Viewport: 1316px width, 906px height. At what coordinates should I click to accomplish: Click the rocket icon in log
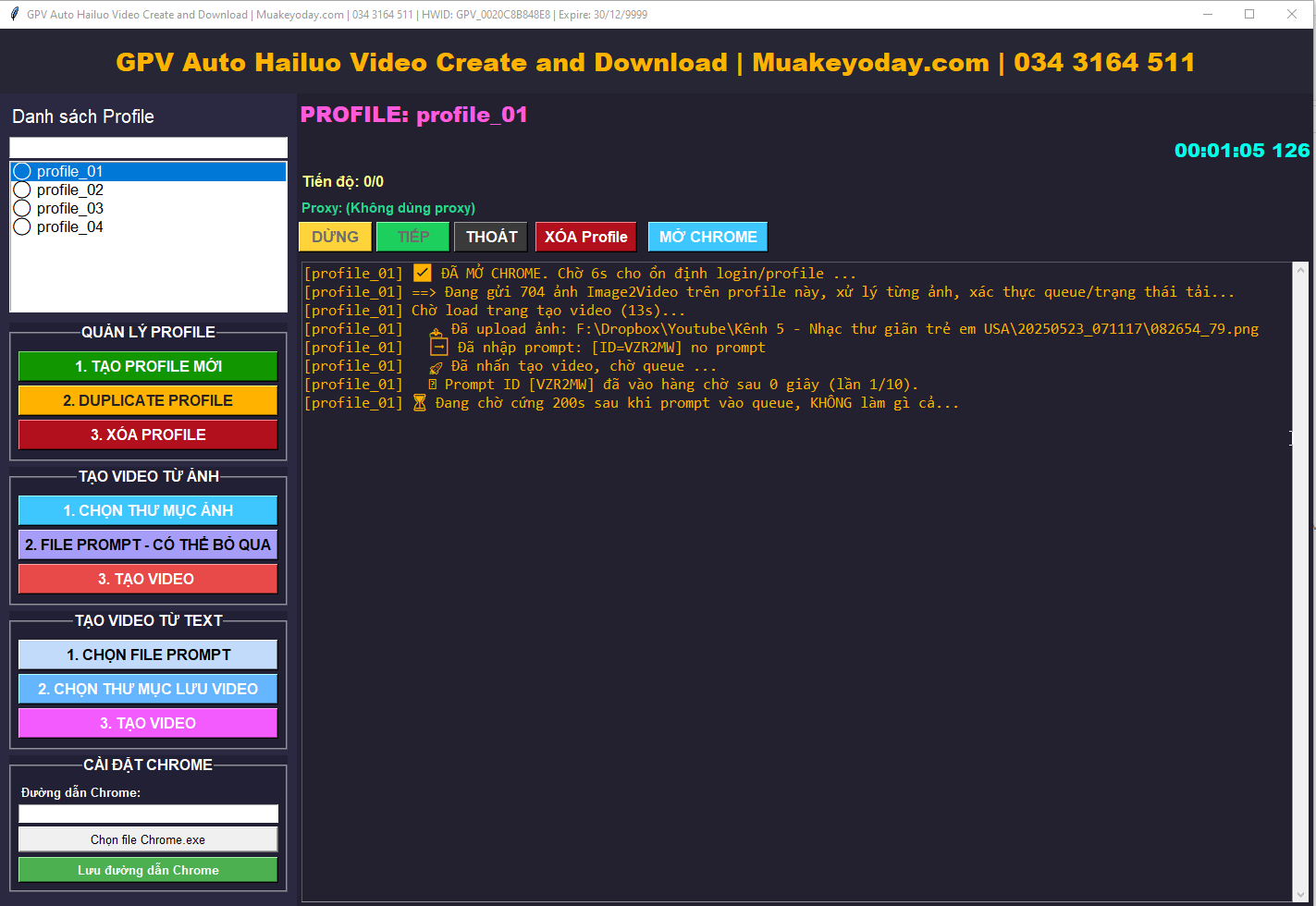point(437,367)
